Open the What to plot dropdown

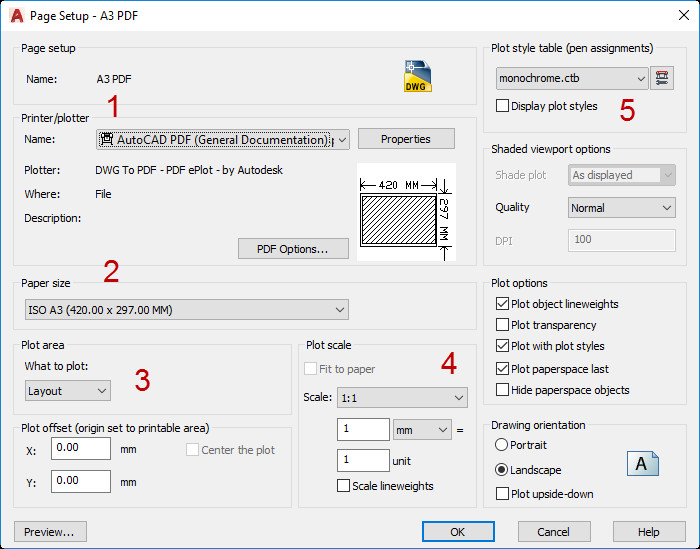tap(68, 391)
